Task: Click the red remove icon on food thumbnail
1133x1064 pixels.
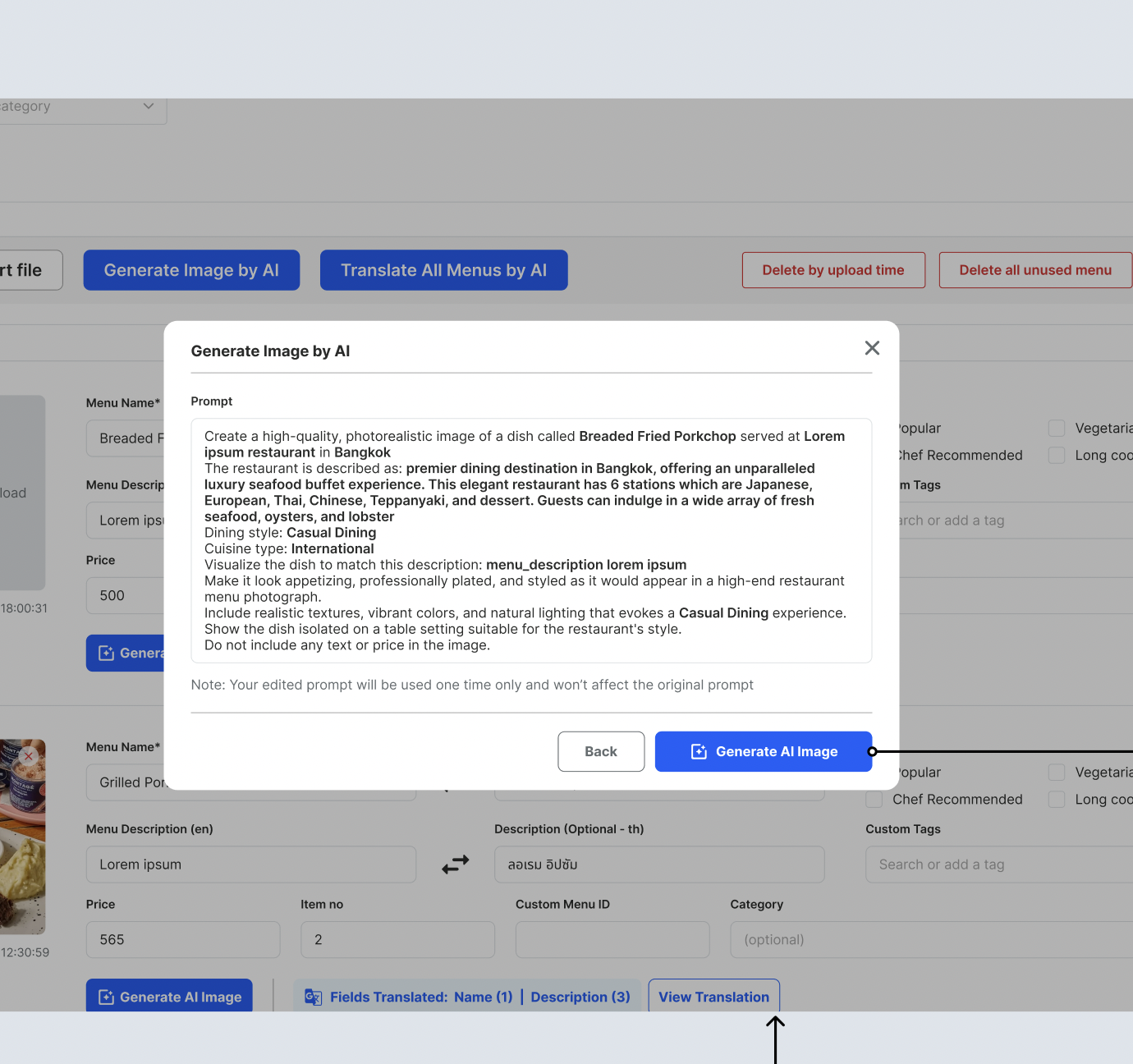Action: (29, 755)
